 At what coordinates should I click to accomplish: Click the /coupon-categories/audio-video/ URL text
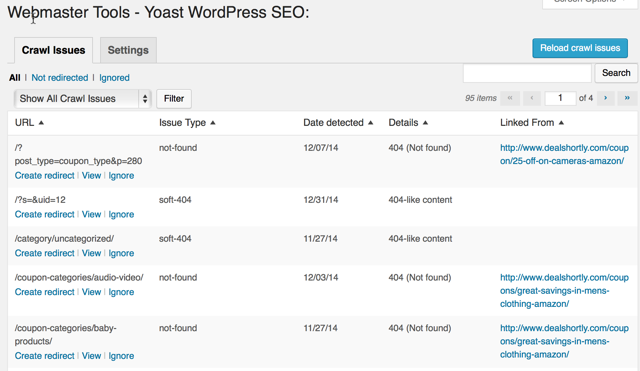coord(79,278)
